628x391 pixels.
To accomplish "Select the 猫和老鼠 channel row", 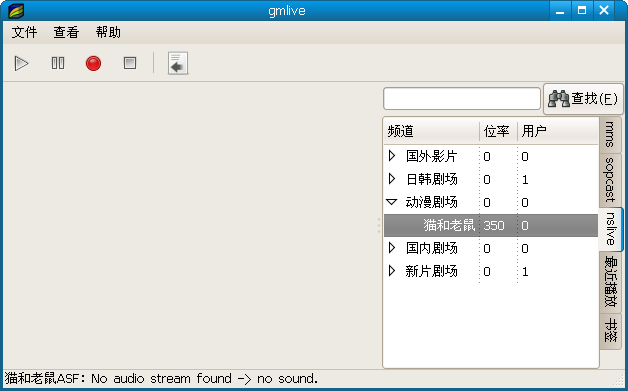I will coord(491,225).
